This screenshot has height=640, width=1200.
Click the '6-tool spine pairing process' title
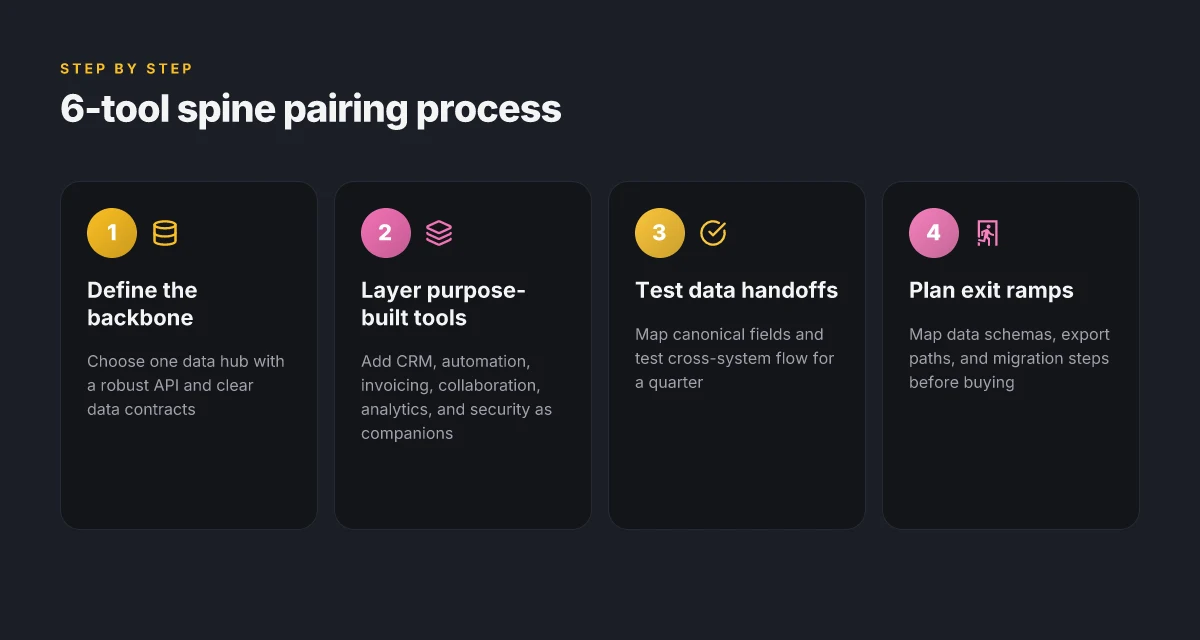pos(310,109)
